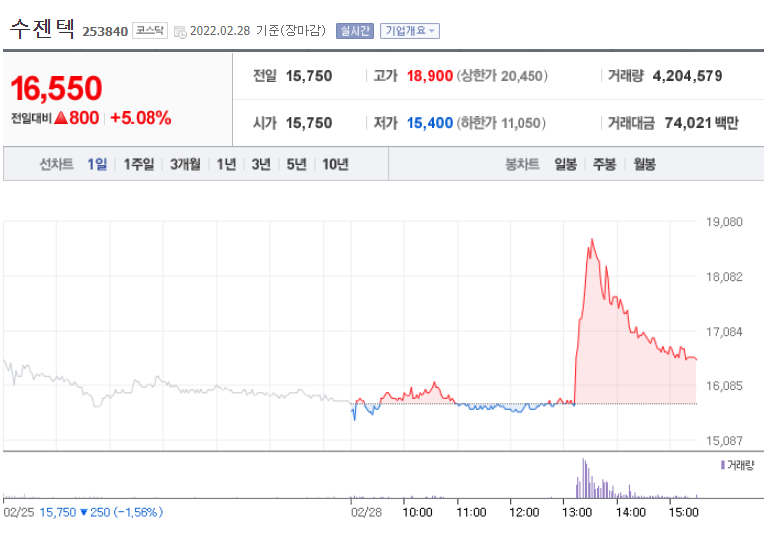
Task: Click the 상한가 20,450 upper limit value
Action: point(502,76)
